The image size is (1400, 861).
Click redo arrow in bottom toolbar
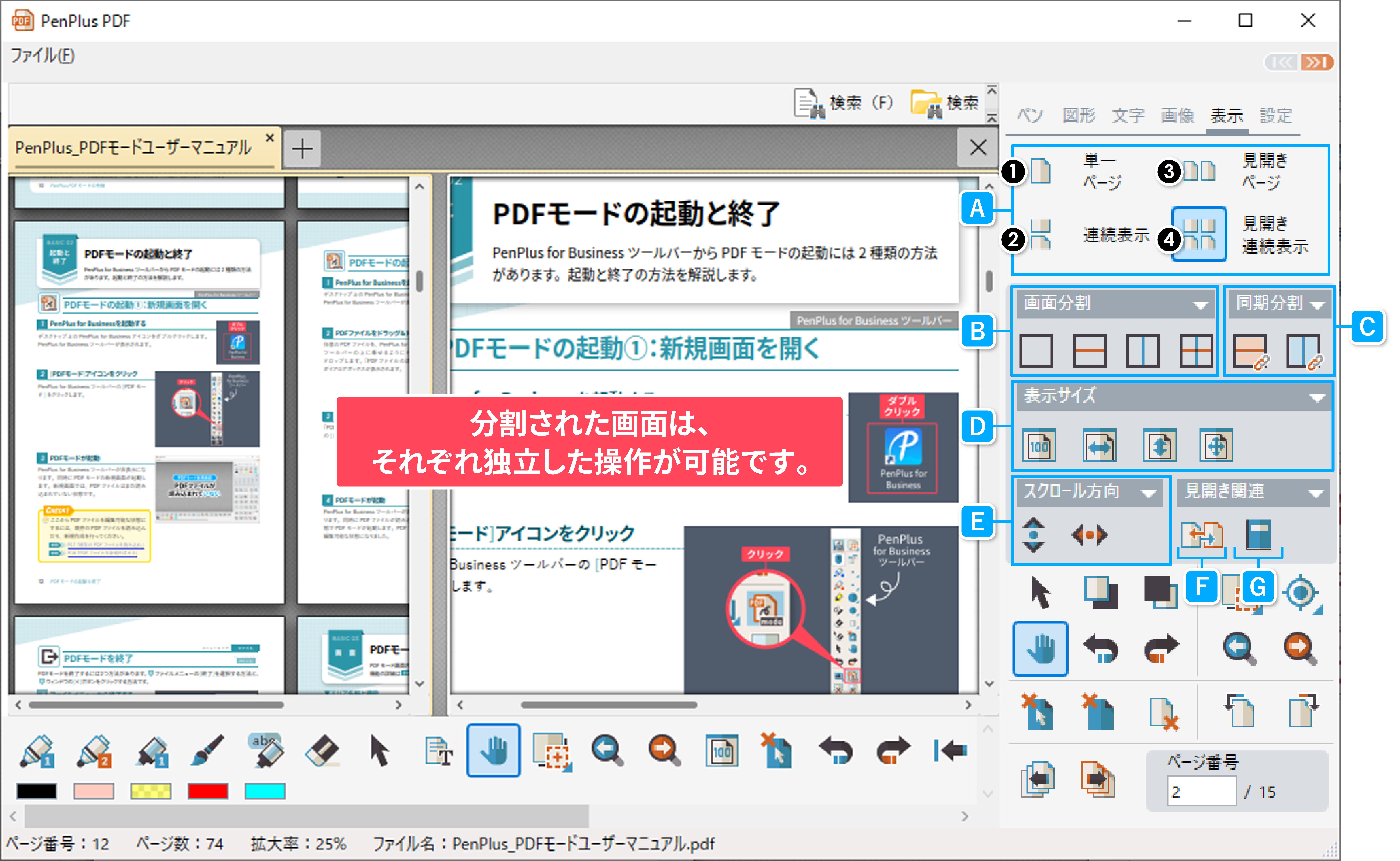coord(894,751)
